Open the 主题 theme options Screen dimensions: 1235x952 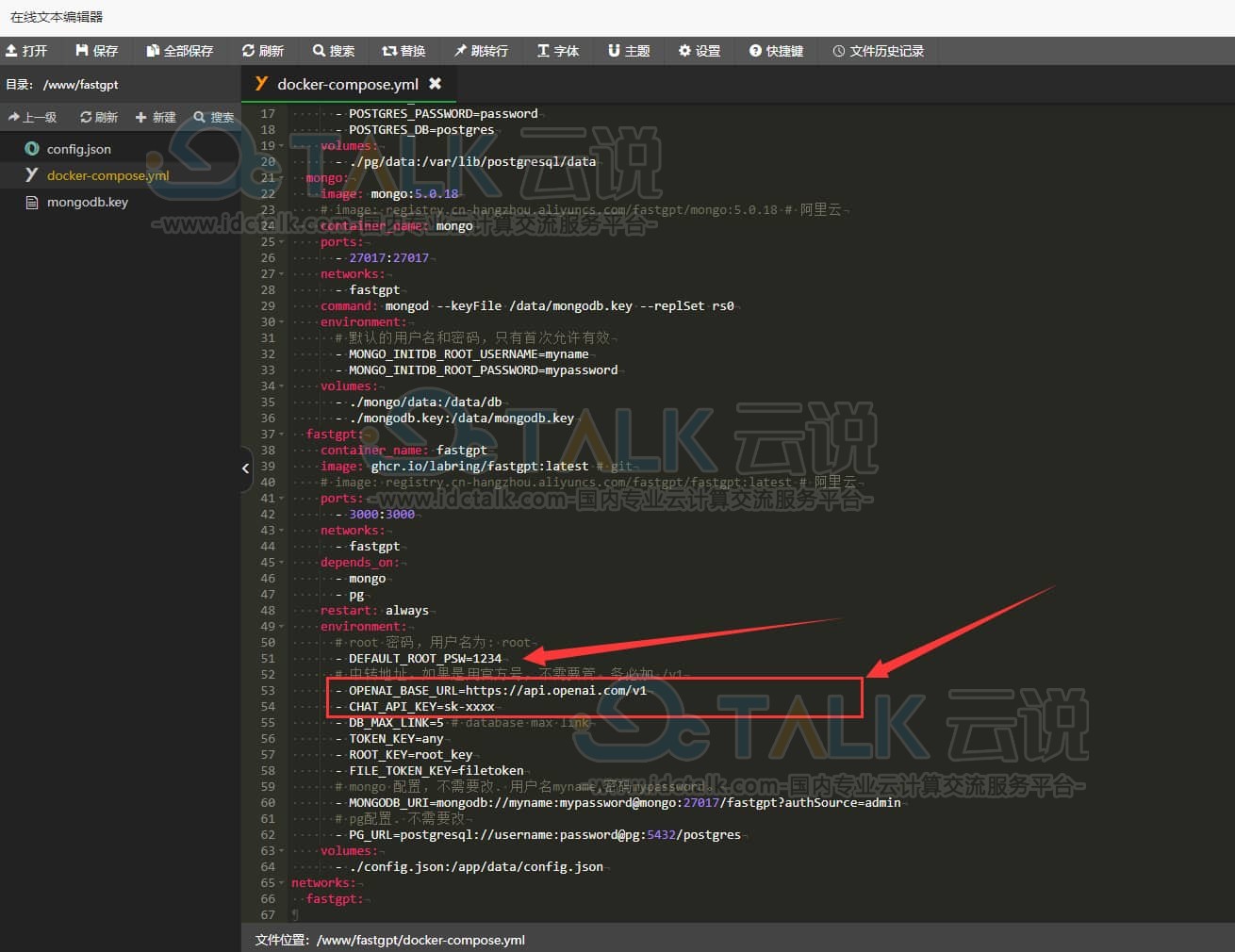(x=629, y=51)
